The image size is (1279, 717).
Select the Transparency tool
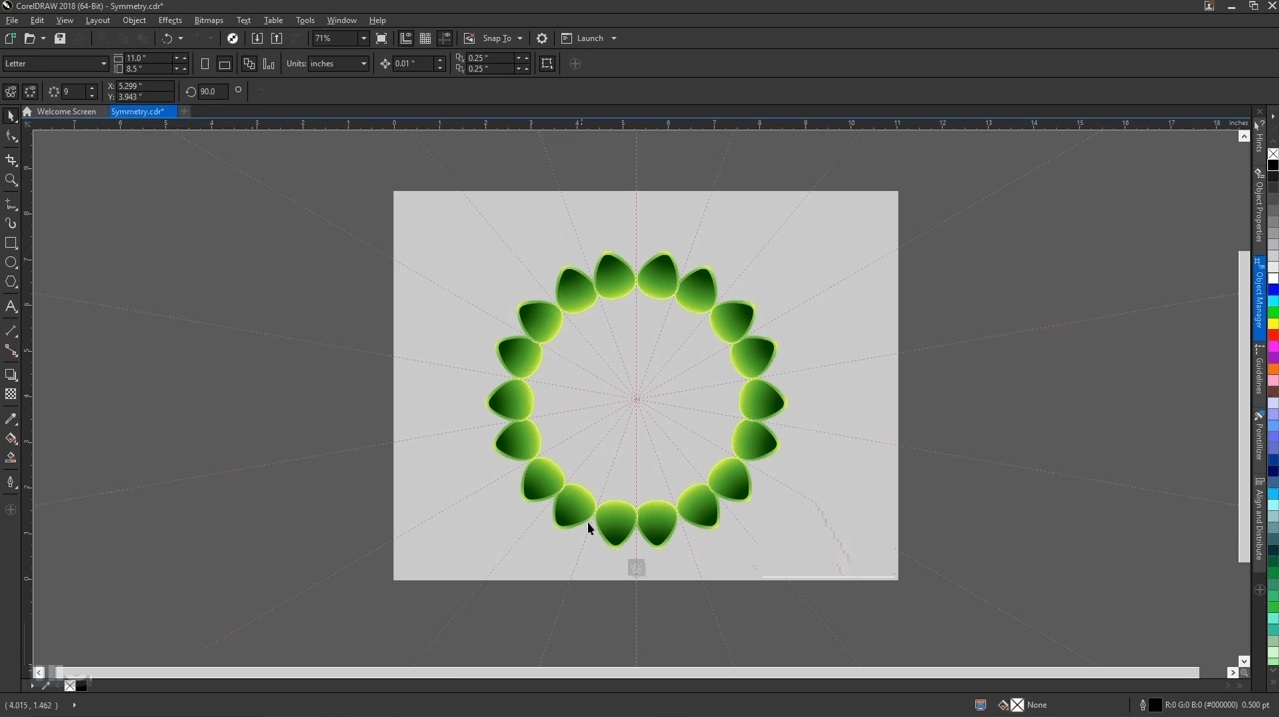[x=11, y=394]
